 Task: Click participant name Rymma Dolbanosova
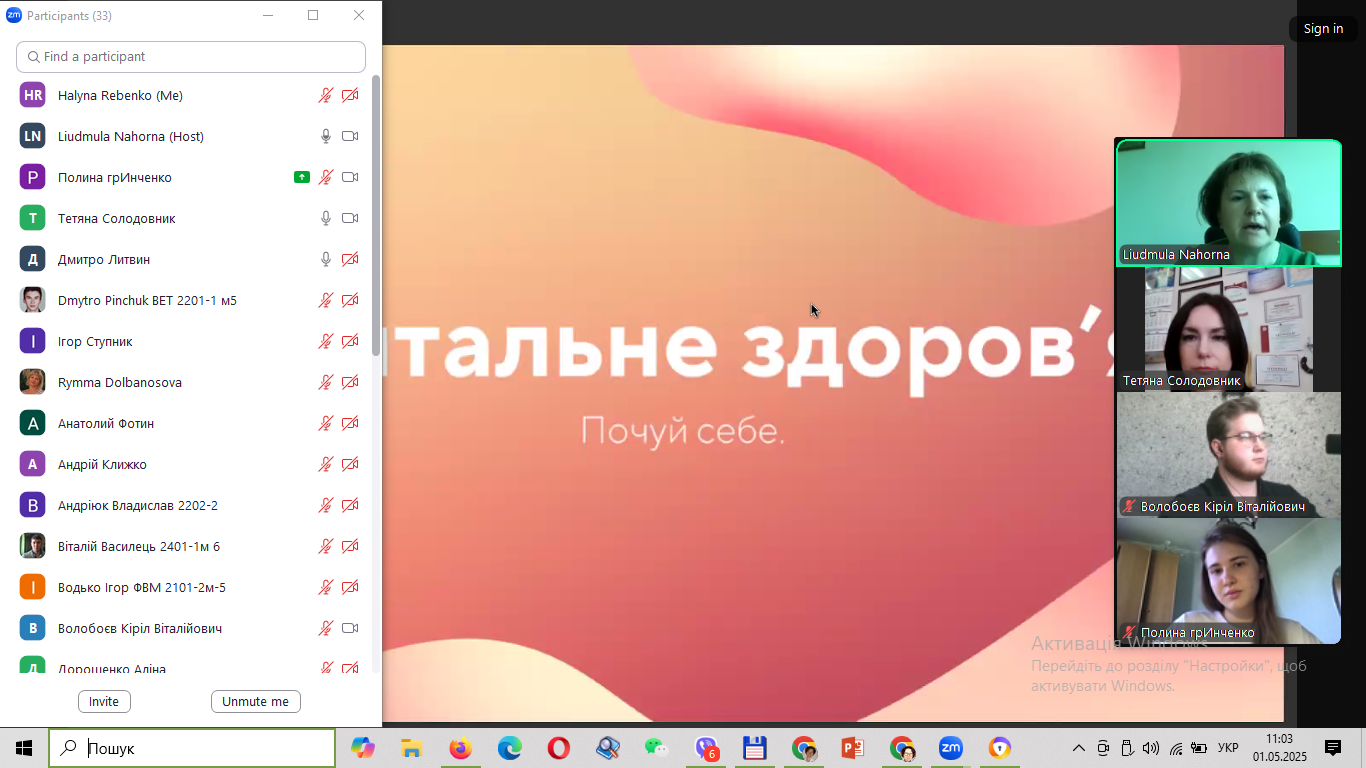(120, 382)
